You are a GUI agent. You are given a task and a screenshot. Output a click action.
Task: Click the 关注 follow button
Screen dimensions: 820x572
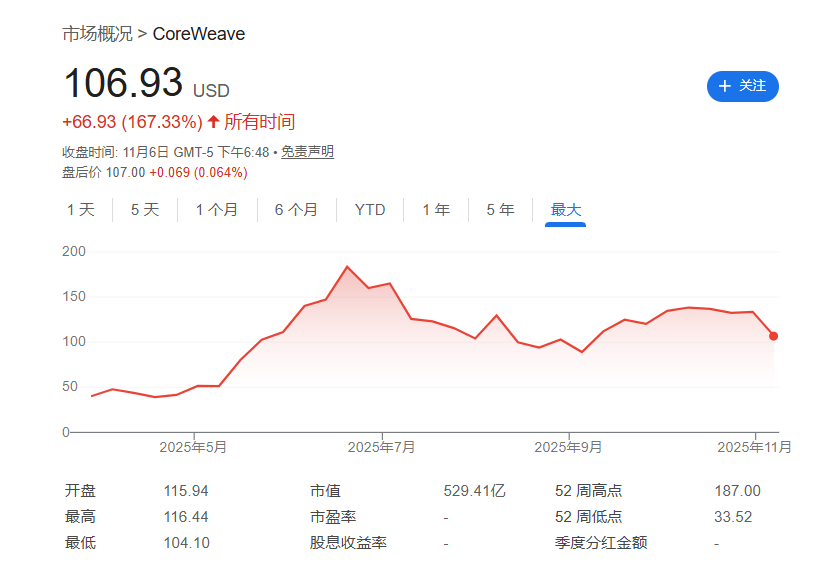(x=742, y=86)
